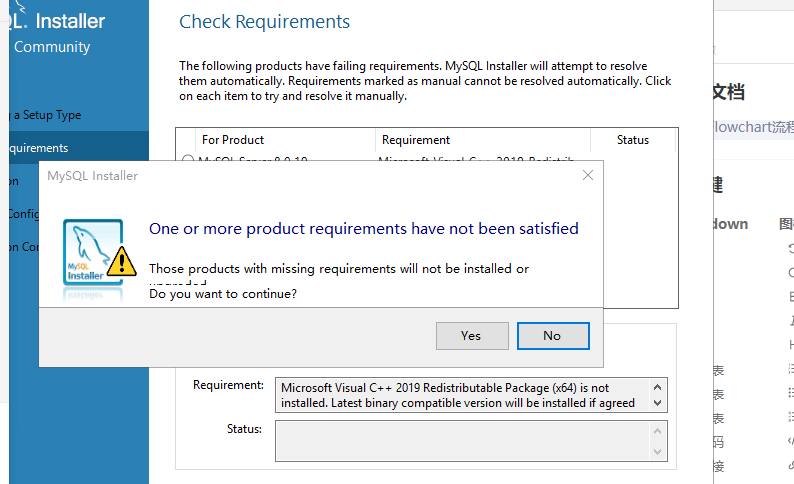This screenshot has width=794, height=484.
Task: Click the 'For Product' column header
Action: point(232,140)
